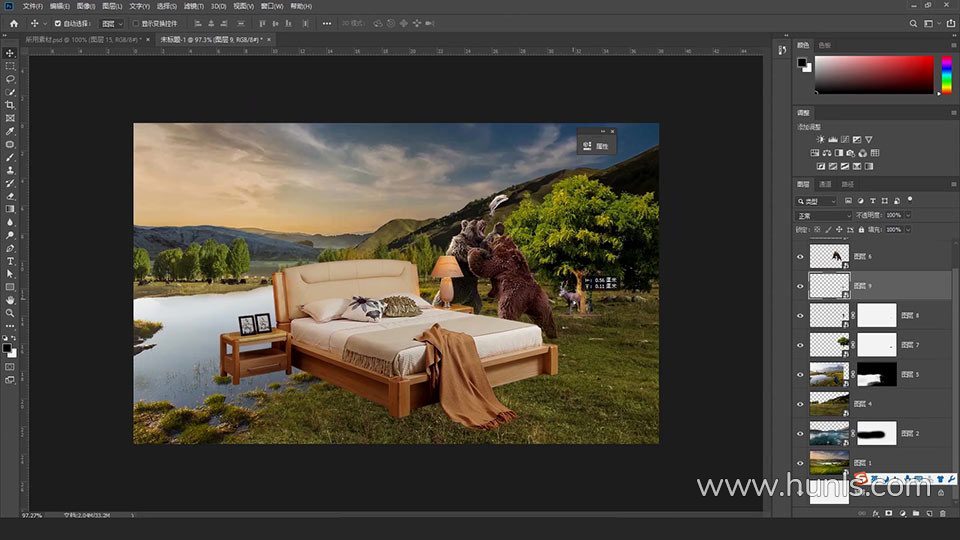Select the Crop tool

point(10,105)
